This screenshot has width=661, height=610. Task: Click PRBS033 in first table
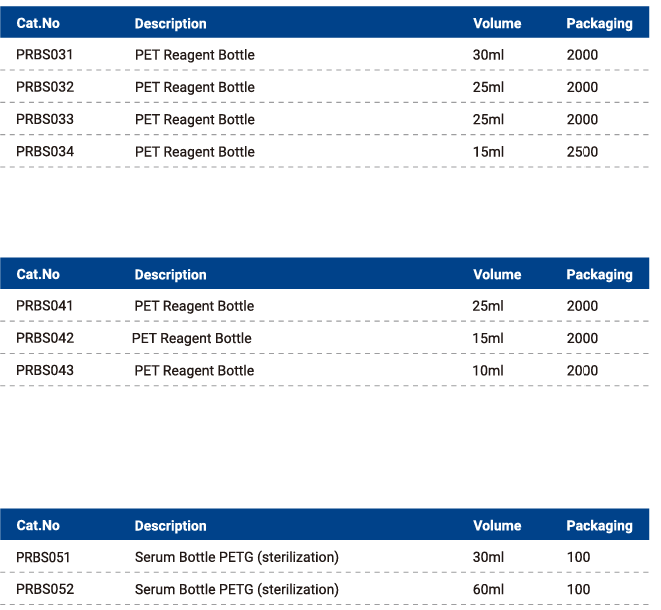[x=44, y=119]
